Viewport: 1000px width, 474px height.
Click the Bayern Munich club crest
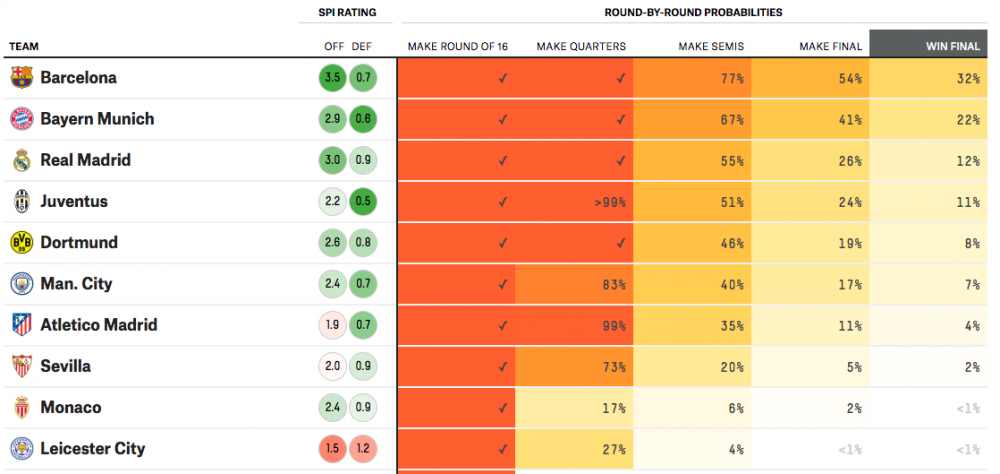coord(22,119)
